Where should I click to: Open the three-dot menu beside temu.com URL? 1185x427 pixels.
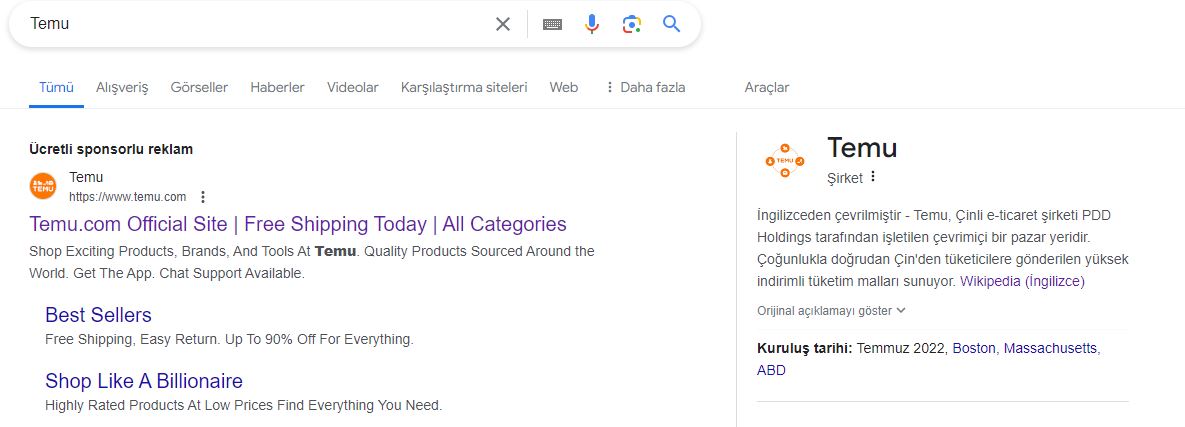tap(203, 197)
